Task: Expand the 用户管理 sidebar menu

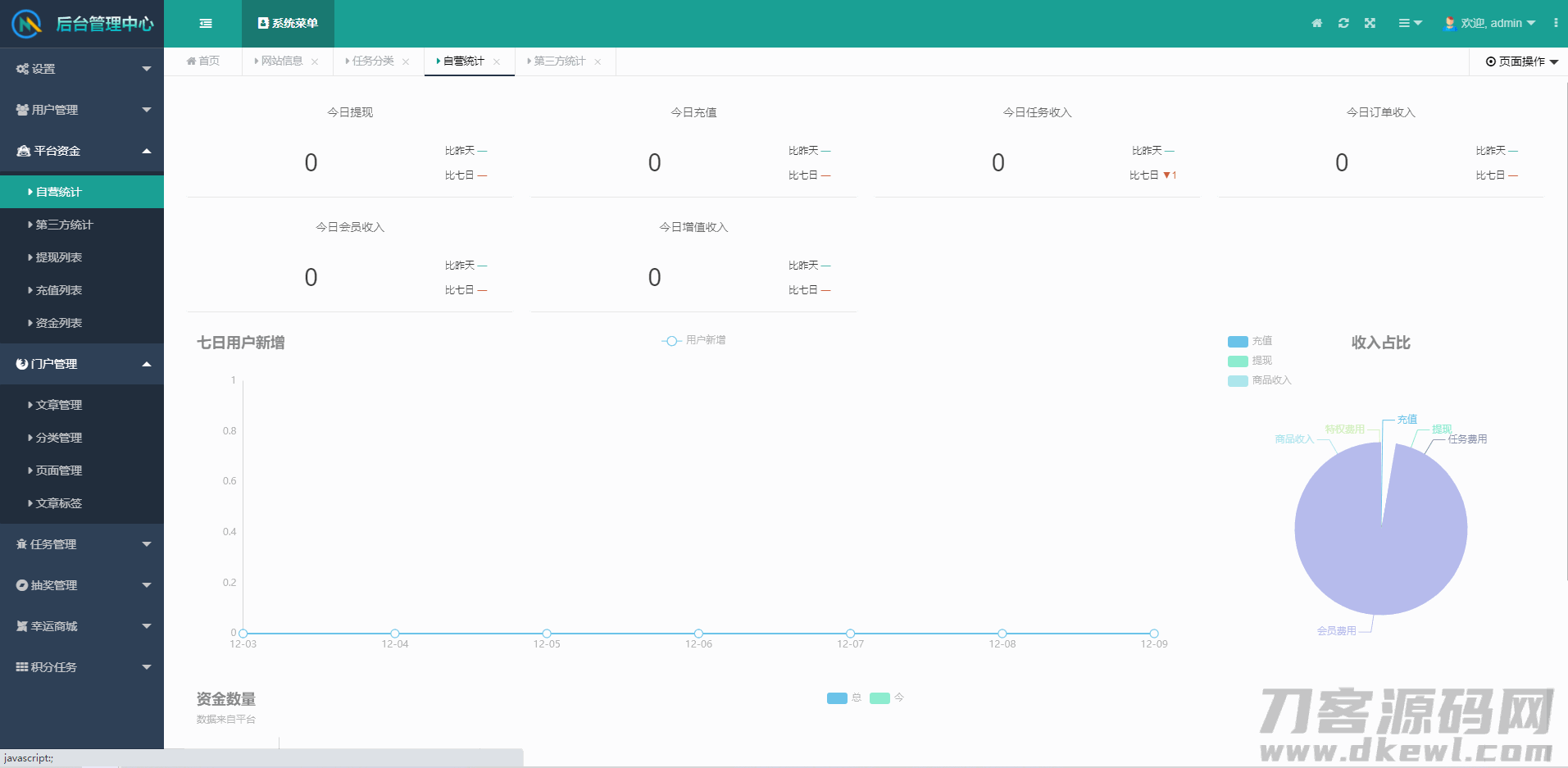Action: (82, 110)
